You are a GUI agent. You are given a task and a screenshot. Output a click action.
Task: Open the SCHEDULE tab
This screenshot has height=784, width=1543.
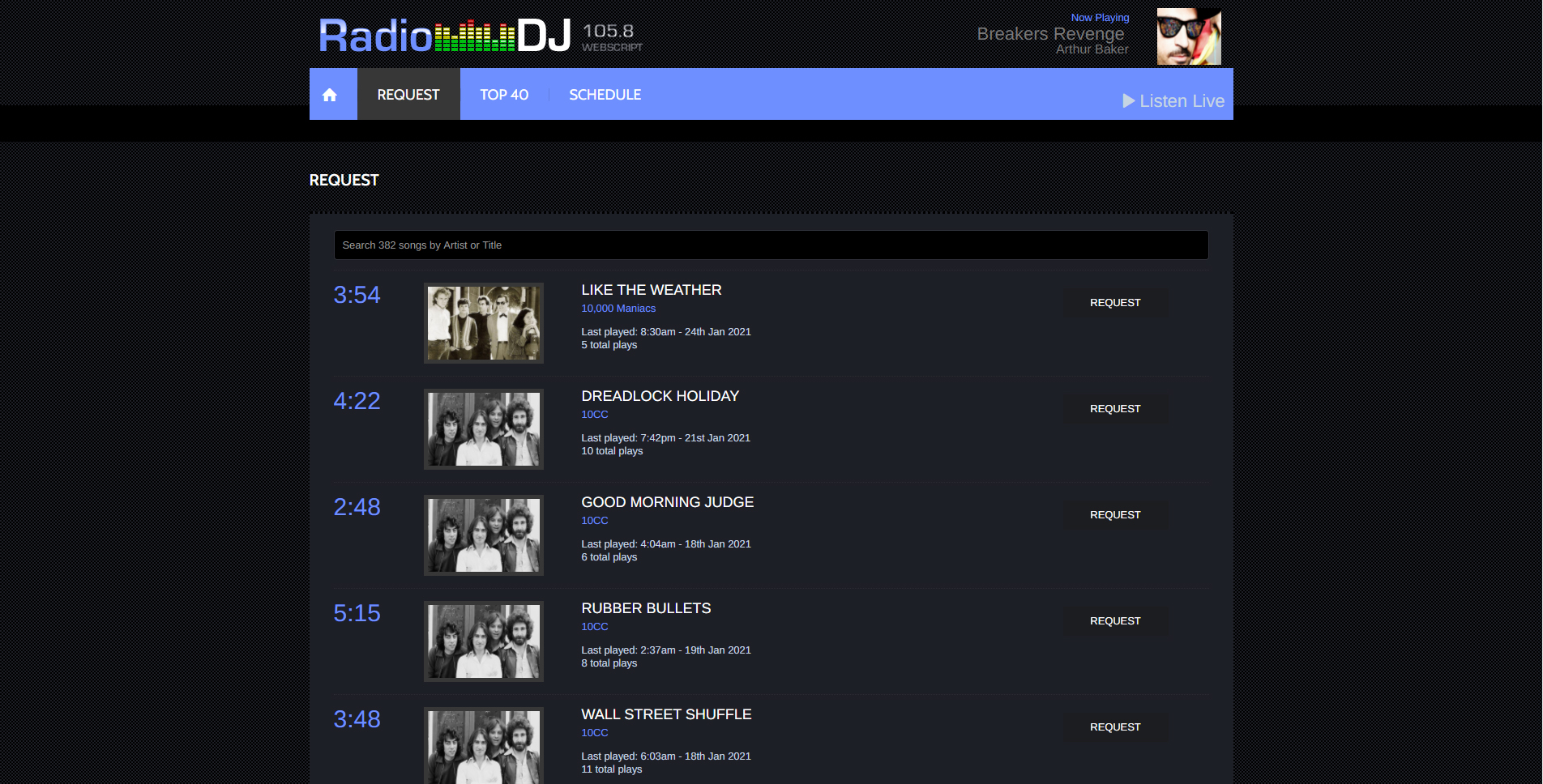click(x=605, y=95)
